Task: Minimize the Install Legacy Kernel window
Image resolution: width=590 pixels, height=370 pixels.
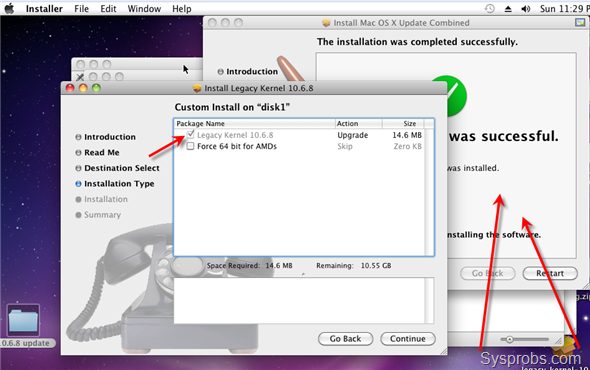Action: pyautogui.click(x=83, y=88)
